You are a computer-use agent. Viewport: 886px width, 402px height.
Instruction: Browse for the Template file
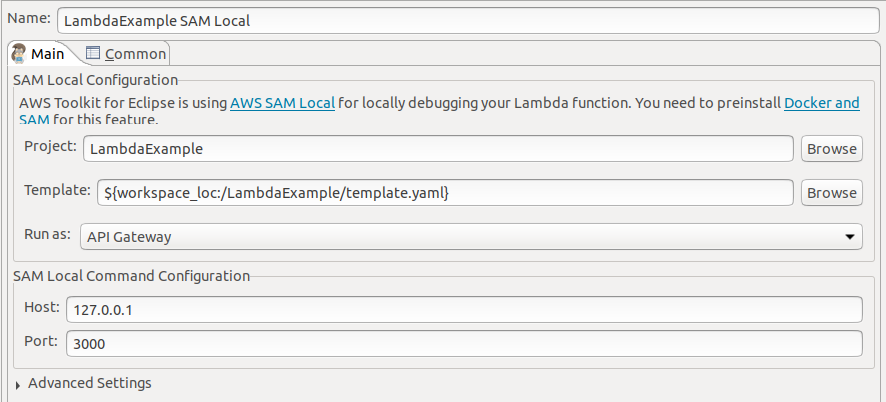831,192
